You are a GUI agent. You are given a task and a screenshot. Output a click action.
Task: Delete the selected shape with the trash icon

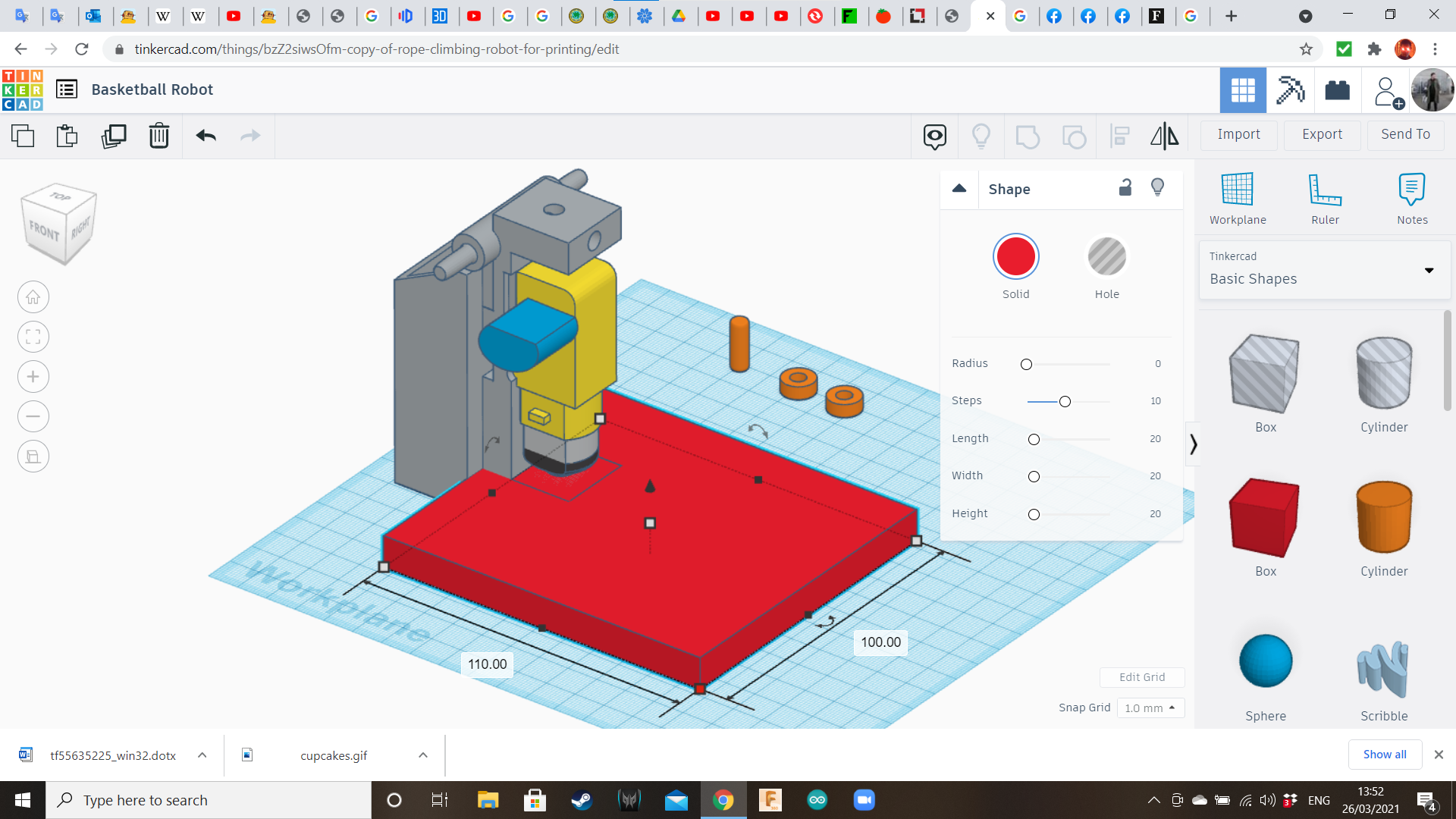coord(158,136)
